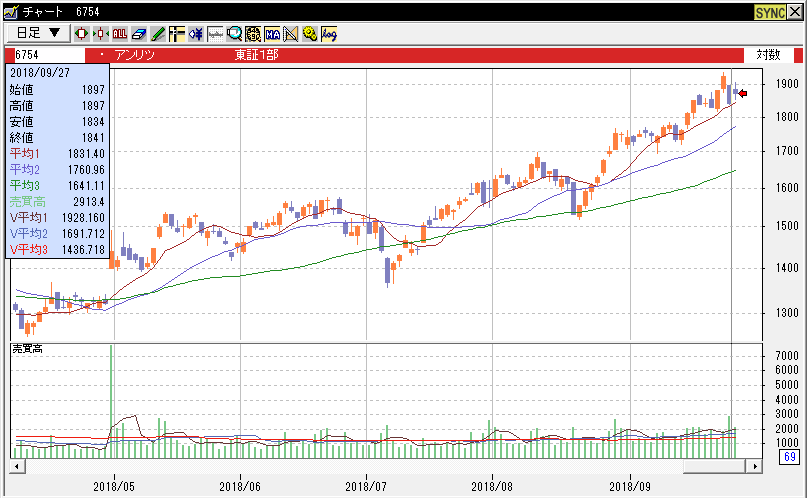807x498 pixels.
Task: Click the yen currency icon
Action: click(x=196, y=33)
